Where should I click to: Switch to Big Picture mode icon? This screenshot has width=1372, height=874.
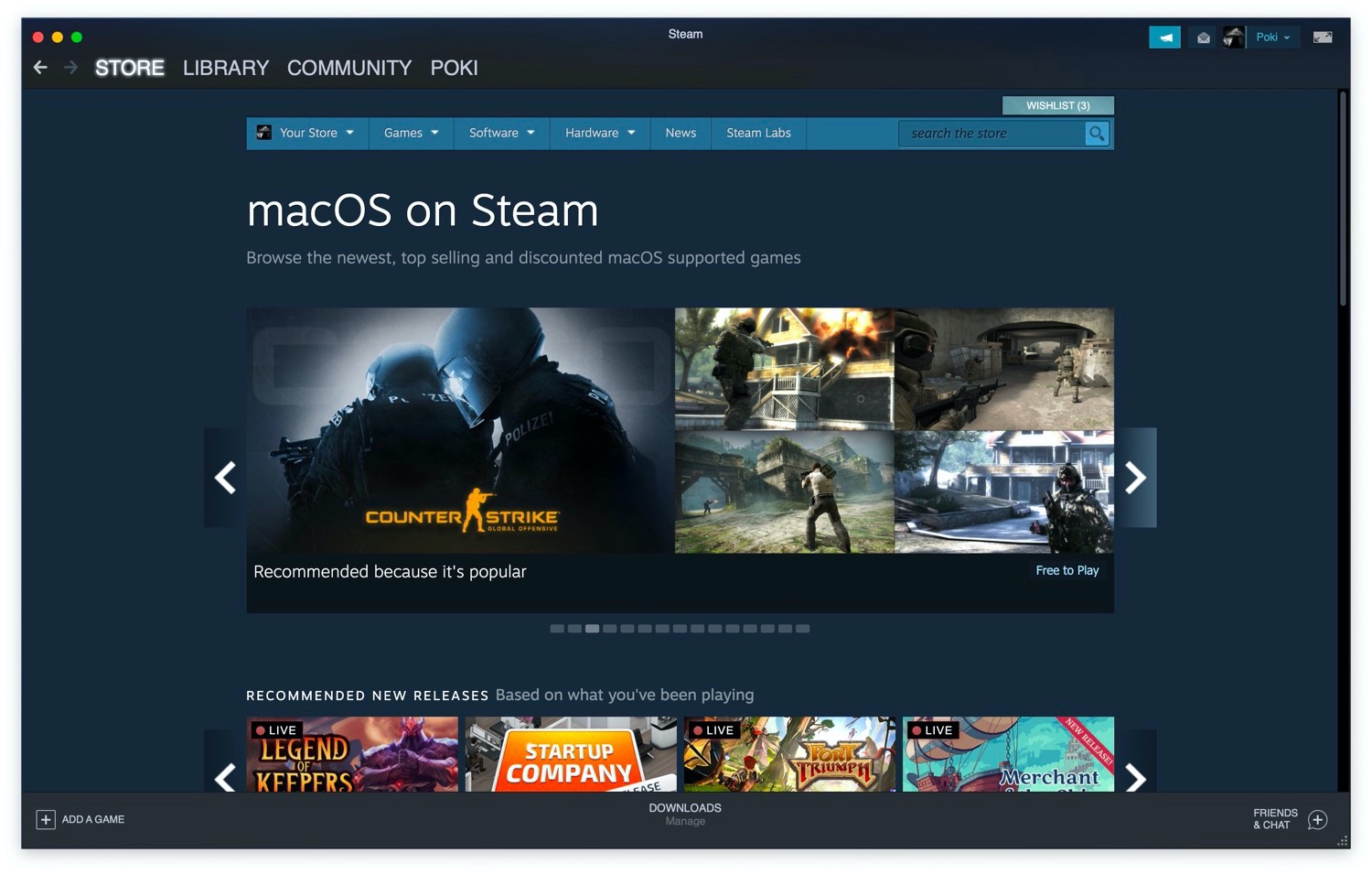[x=1323, y=38]
